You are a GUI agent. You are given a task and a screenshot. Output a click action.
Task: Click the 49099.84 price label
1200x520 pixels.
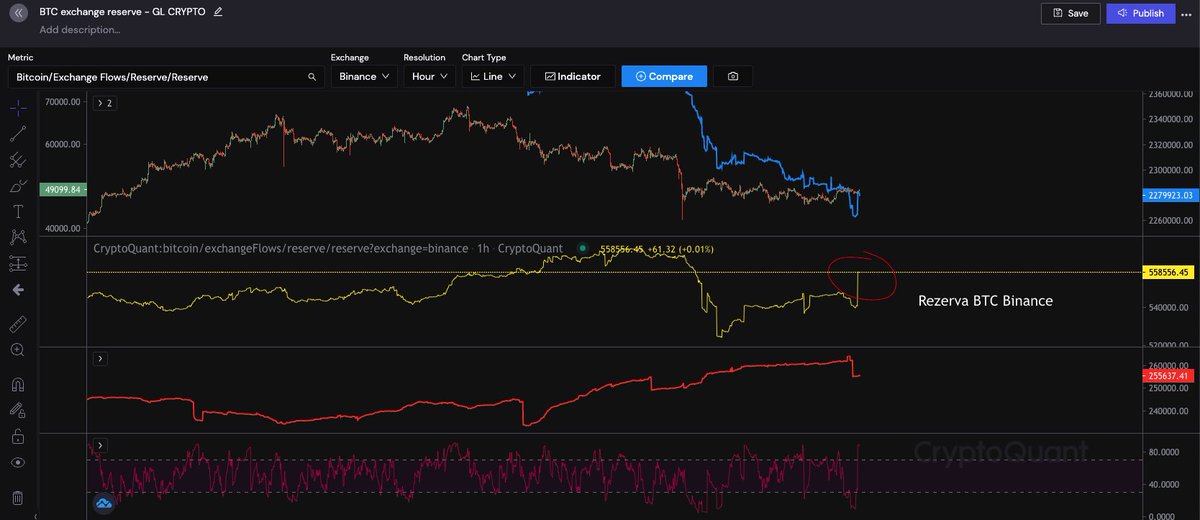click(x=62, y=188)
